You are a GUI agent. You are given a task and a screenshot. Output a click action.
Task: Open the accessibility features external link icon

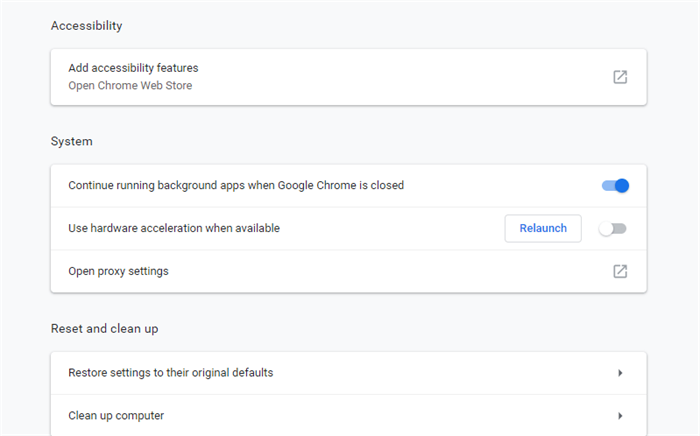pos(620,77)
